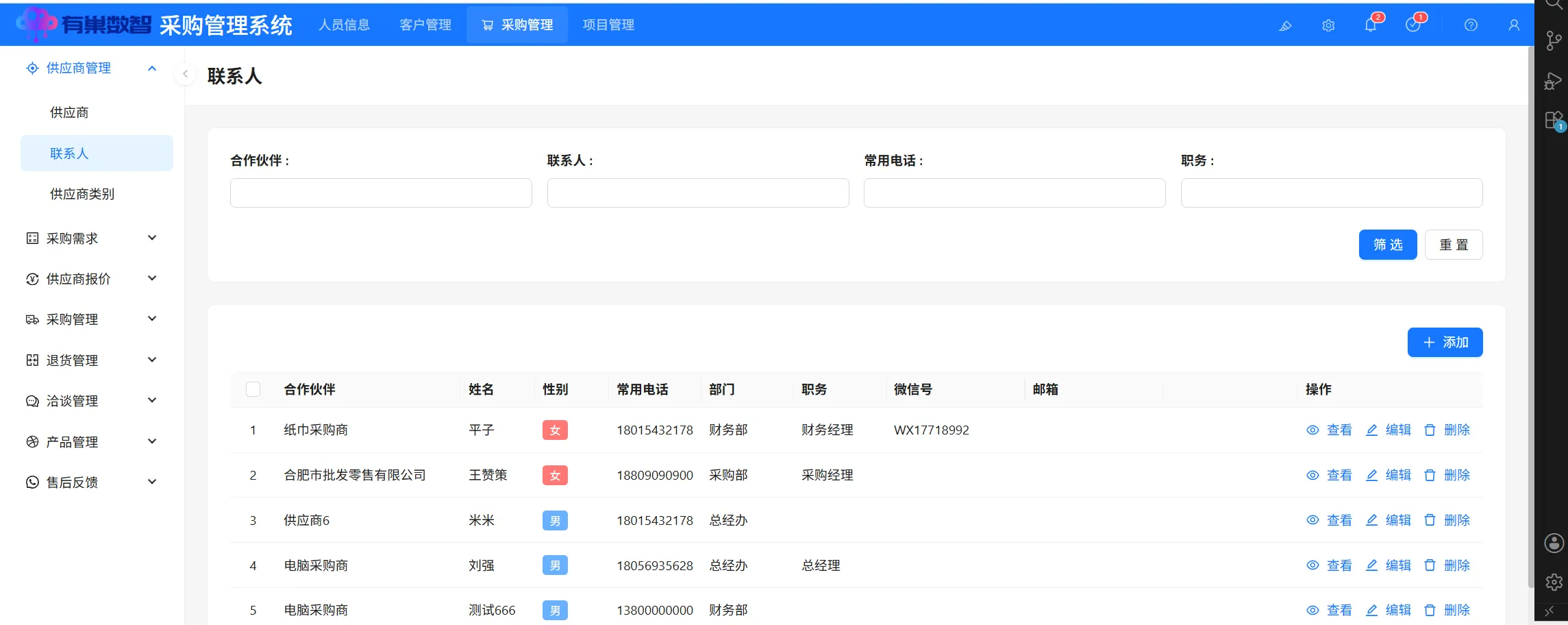Click the phone number 18809090900

(655, 476)
